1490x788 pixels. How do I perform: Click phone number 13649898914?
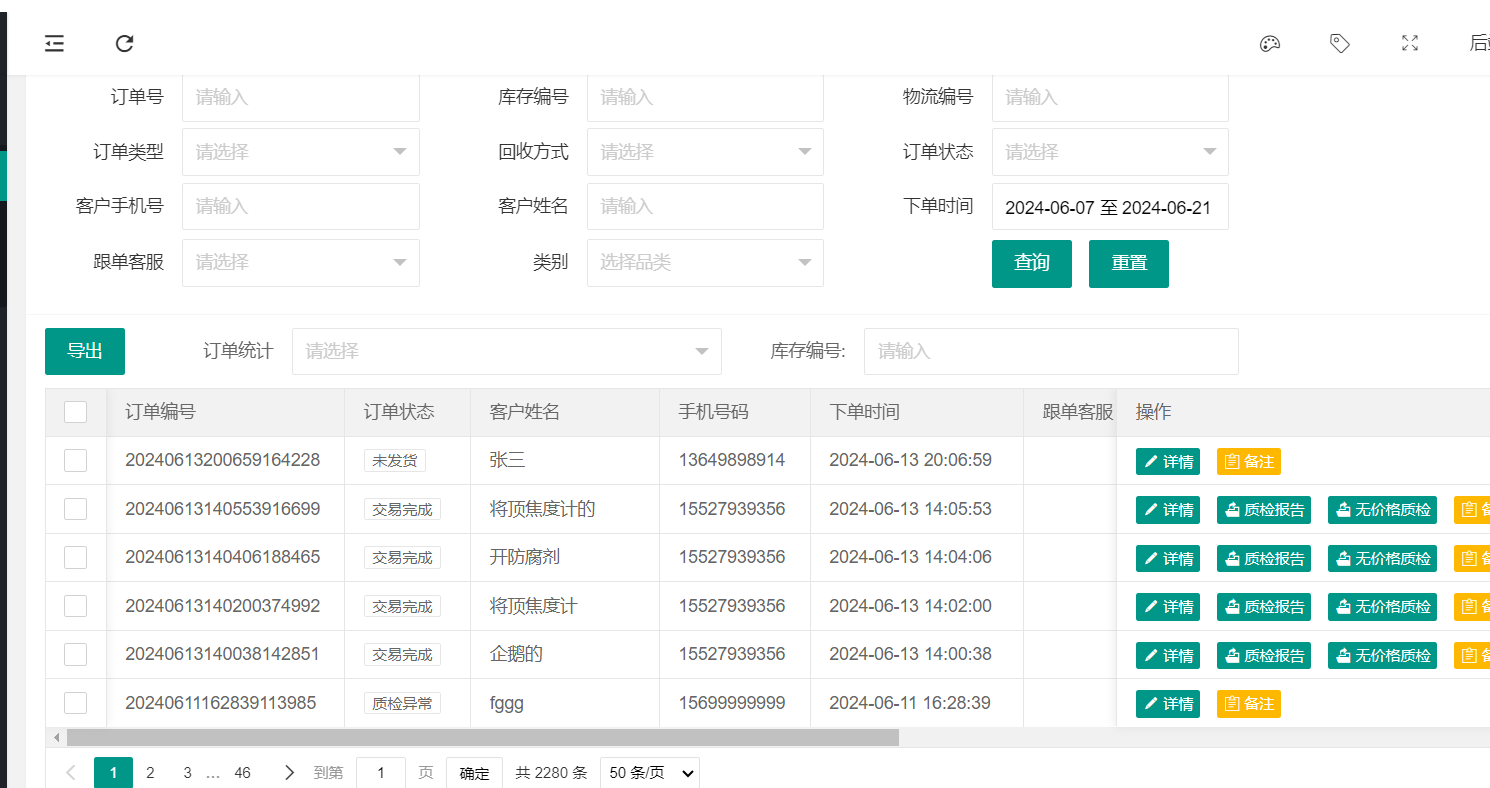click(732, 460)
